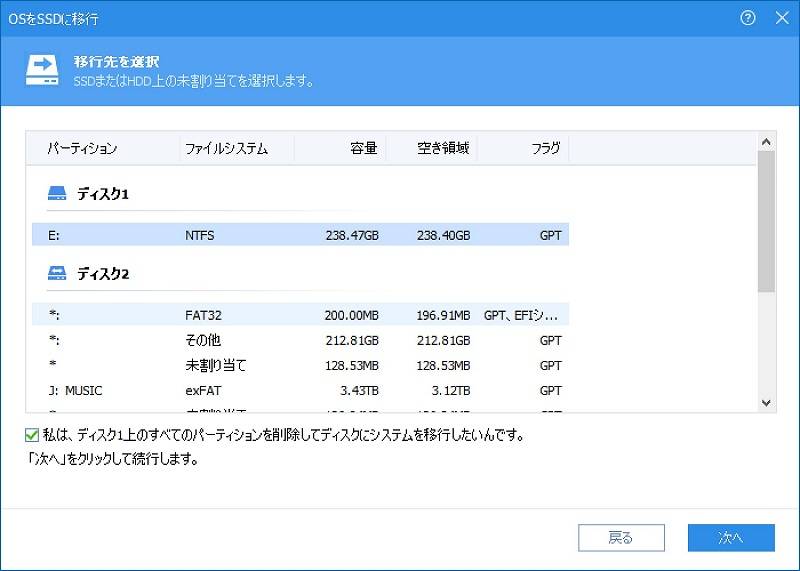Click the ディスク2 drive icon
This screenshot has width=800, height=571.
(57, 274)
